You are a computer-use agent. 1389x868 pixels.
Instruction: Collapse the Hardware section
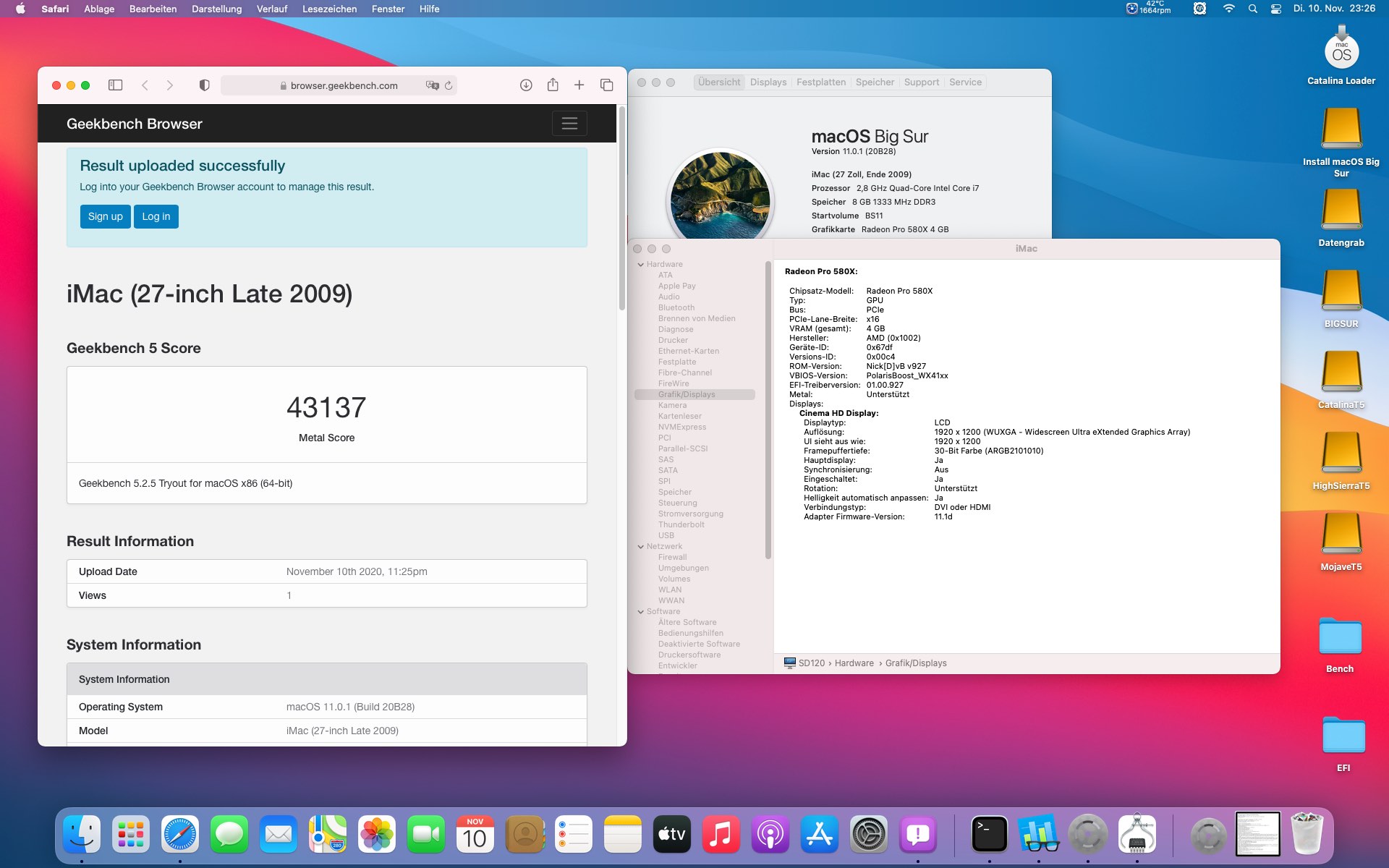click(x=641, y=265)
